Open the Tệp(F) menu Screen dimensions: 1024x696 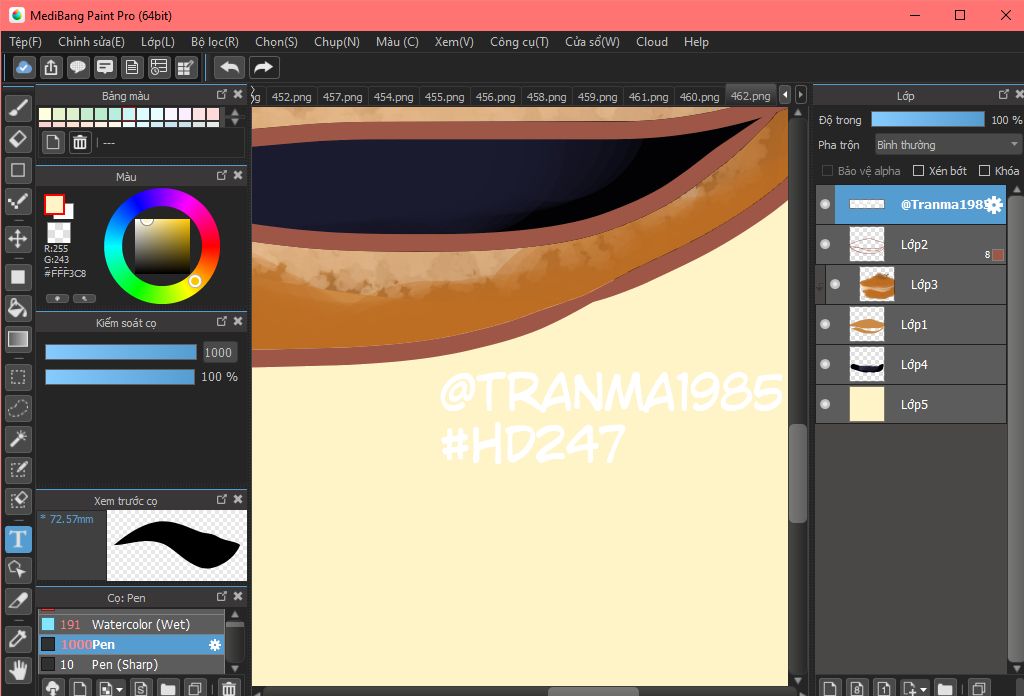click(x=25, y=42)
